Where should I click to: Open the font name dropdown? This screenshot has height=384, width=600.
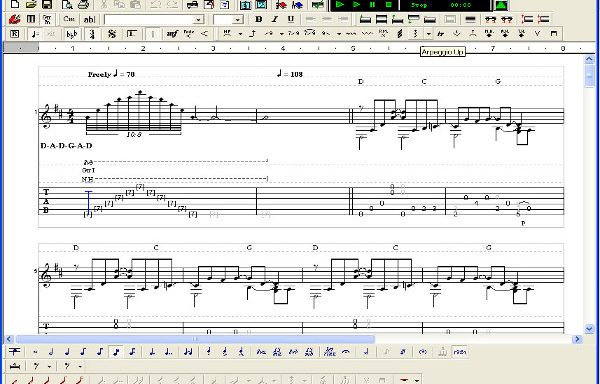(199, 20)
